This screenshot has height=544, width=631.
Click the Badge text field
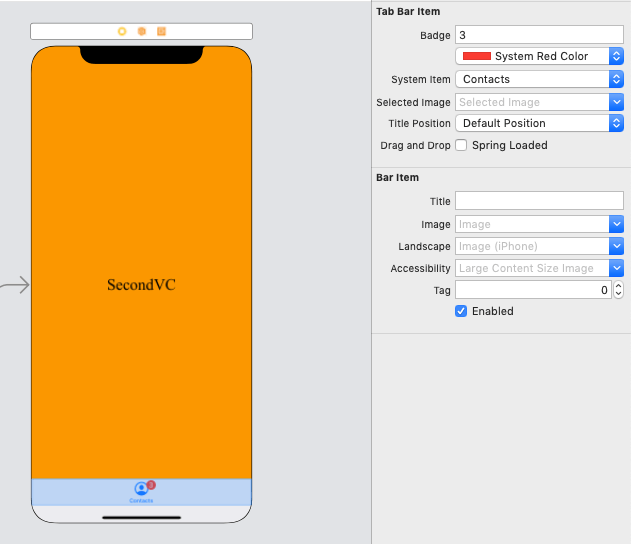pos(539,35)
